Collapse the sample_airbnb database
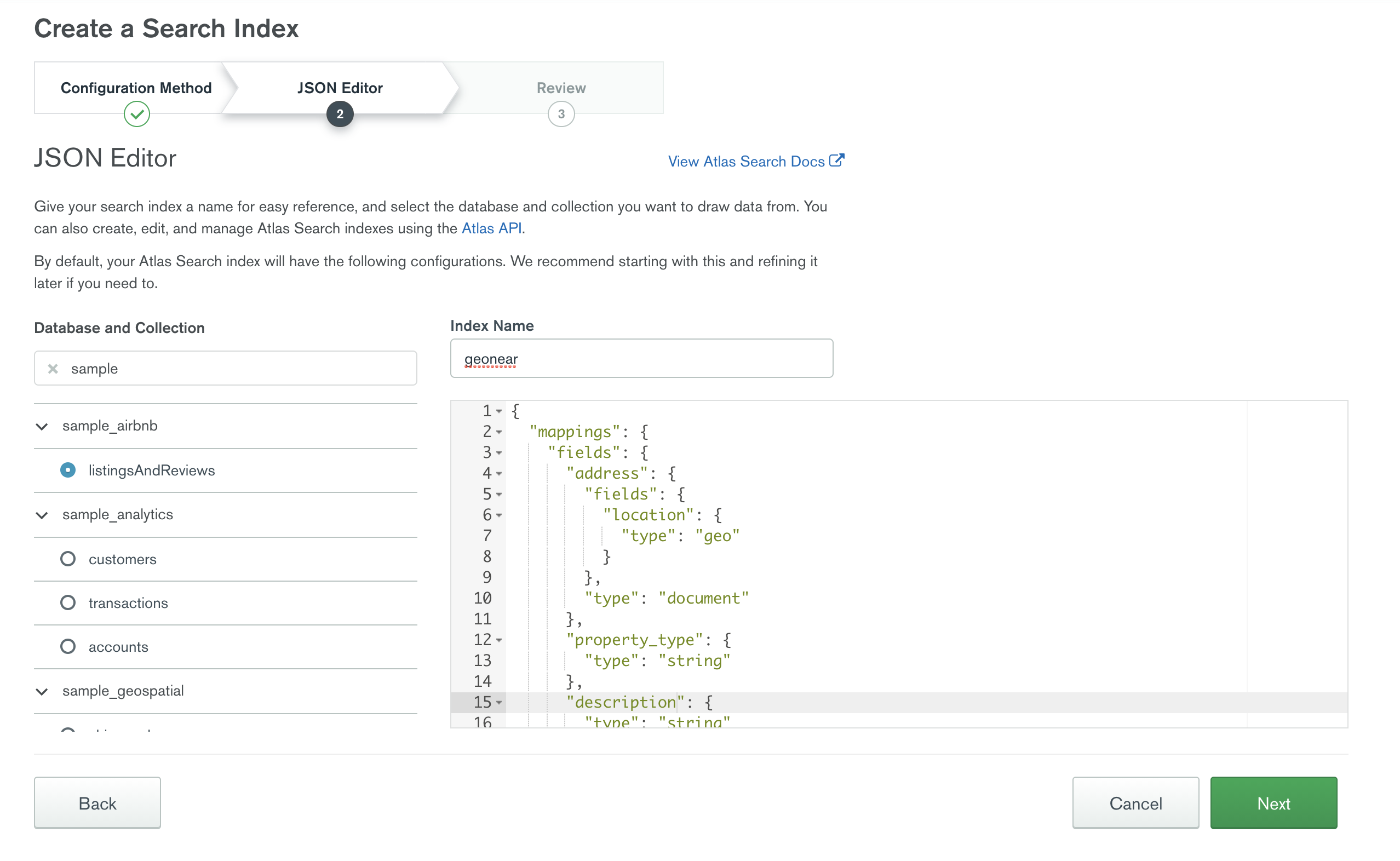This screenshot has height=861, width=1400. click(42, 427)
